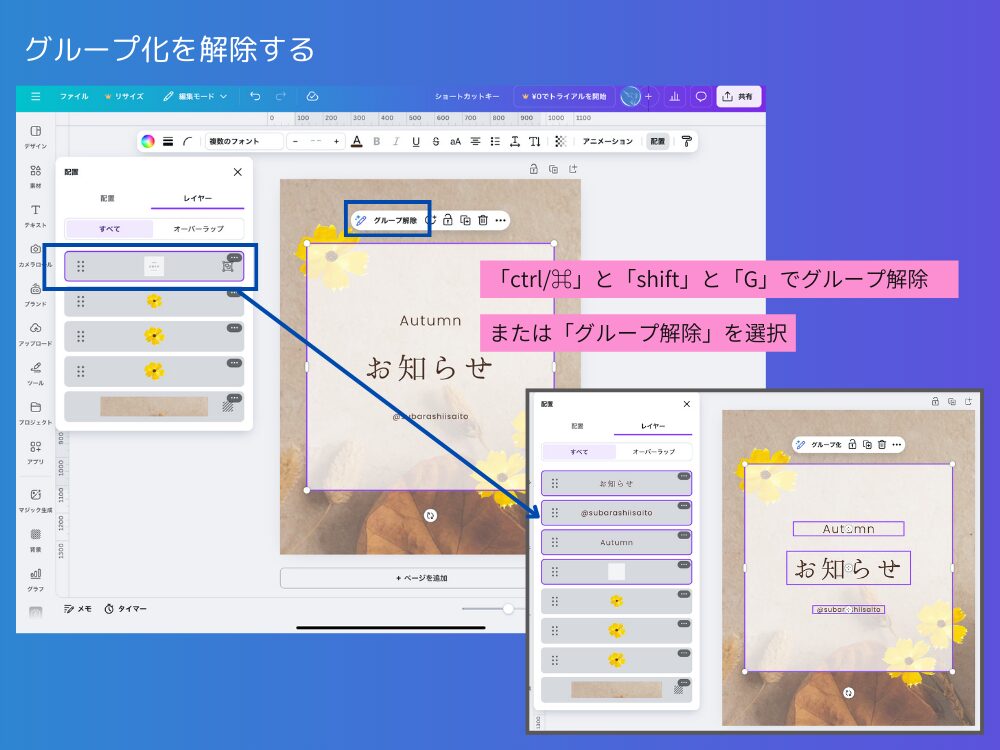Open the 素材 panel in the sidebar
This screenshot has height=750, width=1000.
click(x=36, y=177)
